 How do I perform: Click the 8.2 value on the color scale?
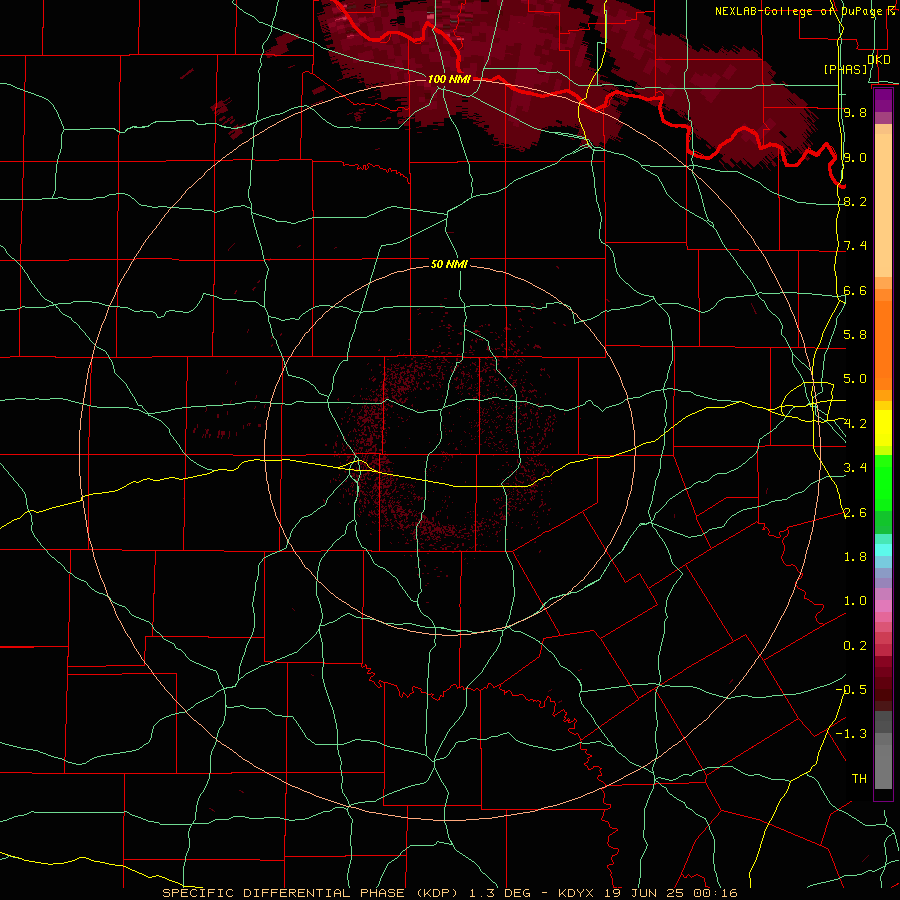(x=855, y=202)
